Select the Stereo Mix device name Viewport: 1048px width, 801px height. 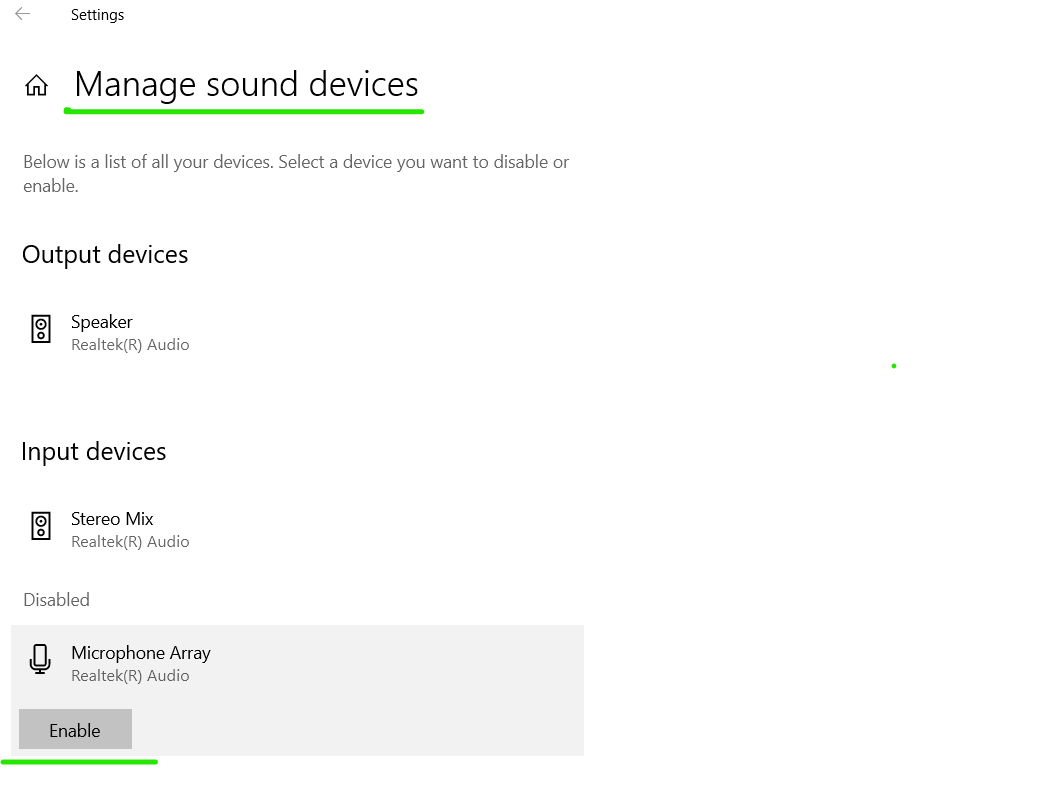112,519
